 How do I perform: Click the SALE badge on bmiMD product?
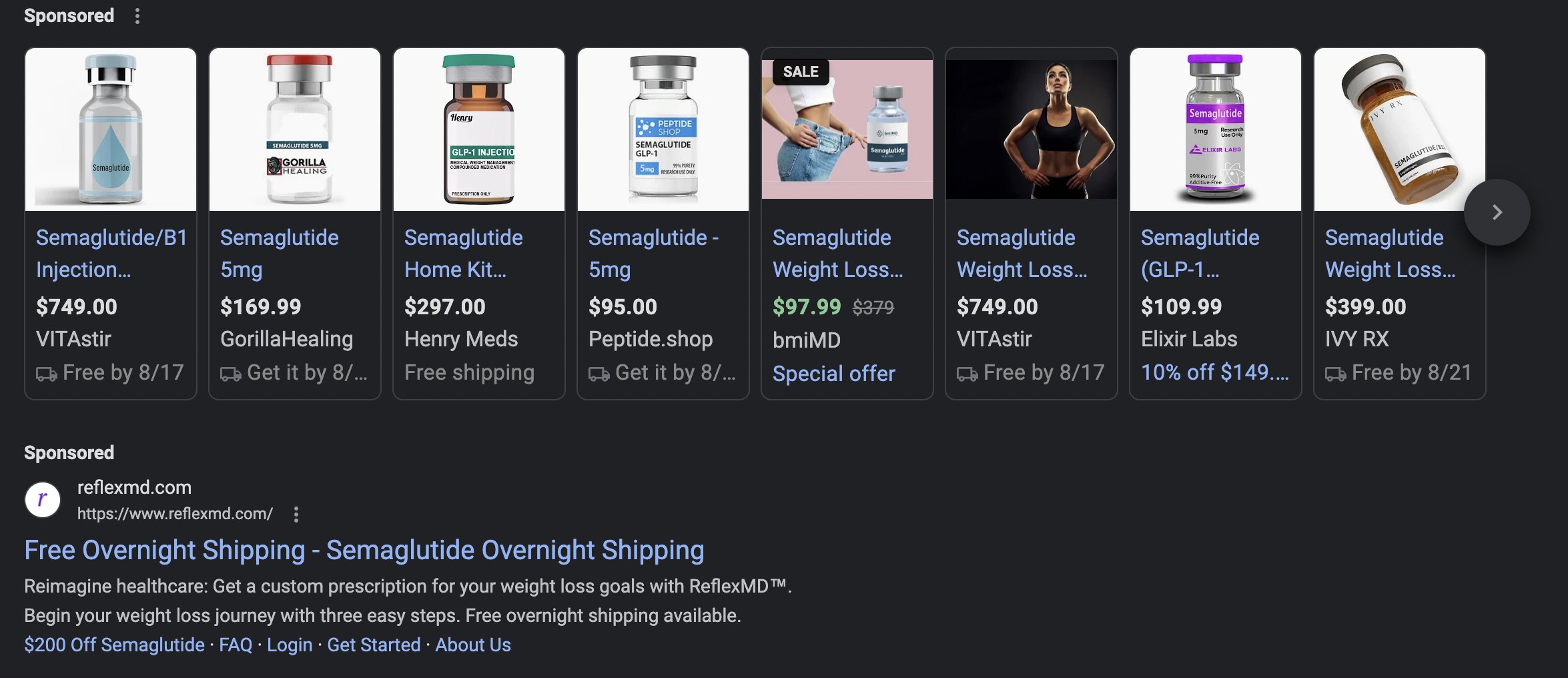800,72
